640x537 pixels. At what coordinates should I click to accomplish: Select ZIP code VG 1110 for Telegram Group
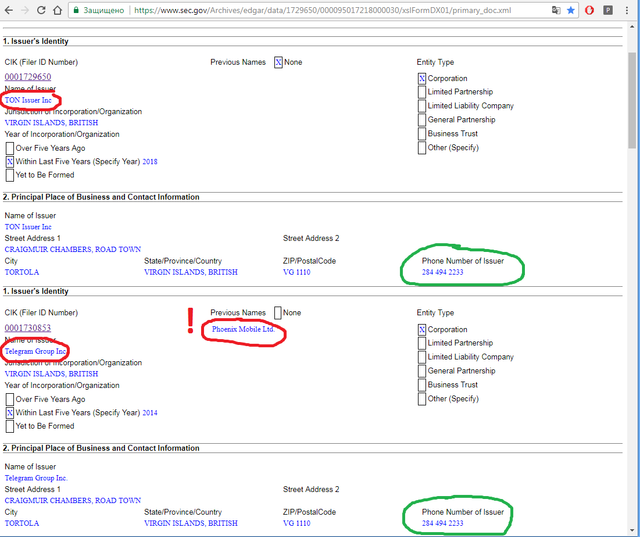click(297, 523)
